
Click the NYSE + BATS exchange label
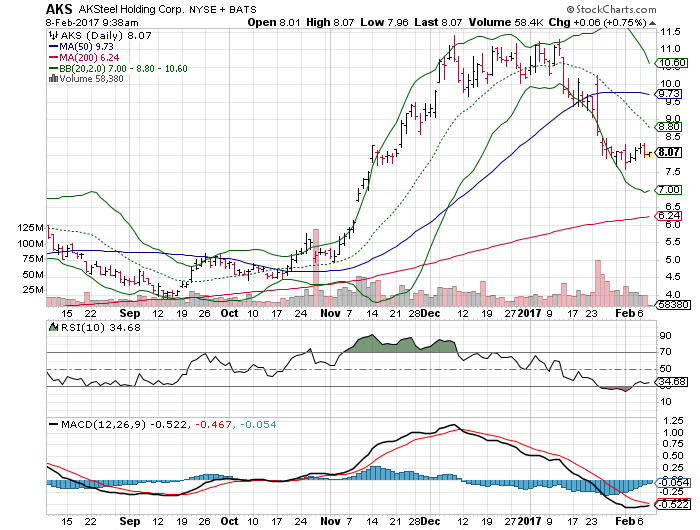coord(223,9)
